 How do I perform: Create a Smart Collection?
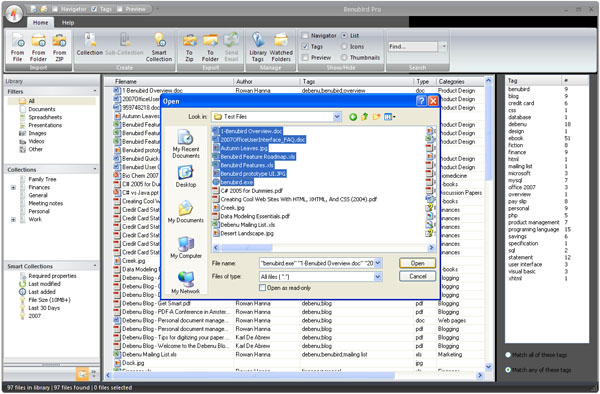click(x=159, y=47)
